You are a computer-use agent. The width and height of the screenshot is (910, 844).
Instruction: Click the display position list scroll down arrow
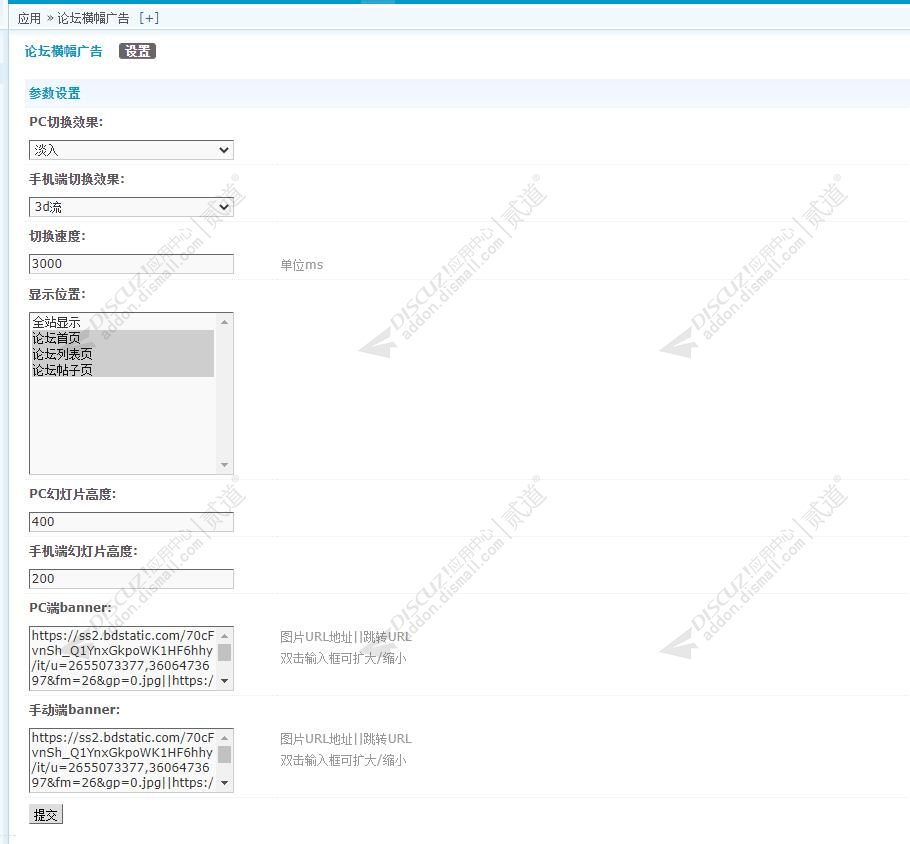(x=225, y=465)
